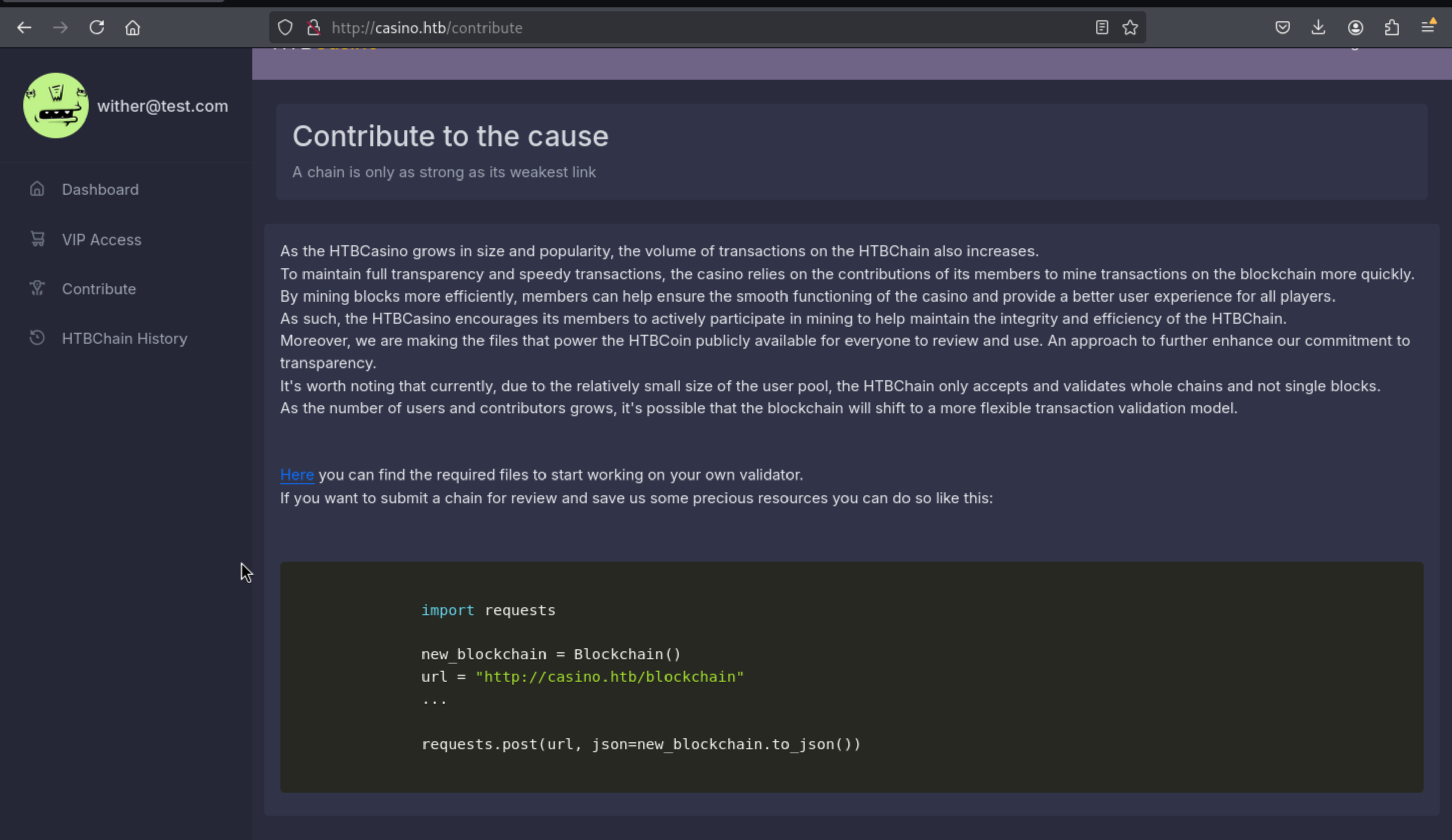Open the Firefox account icon

(x=1355, y=27)
